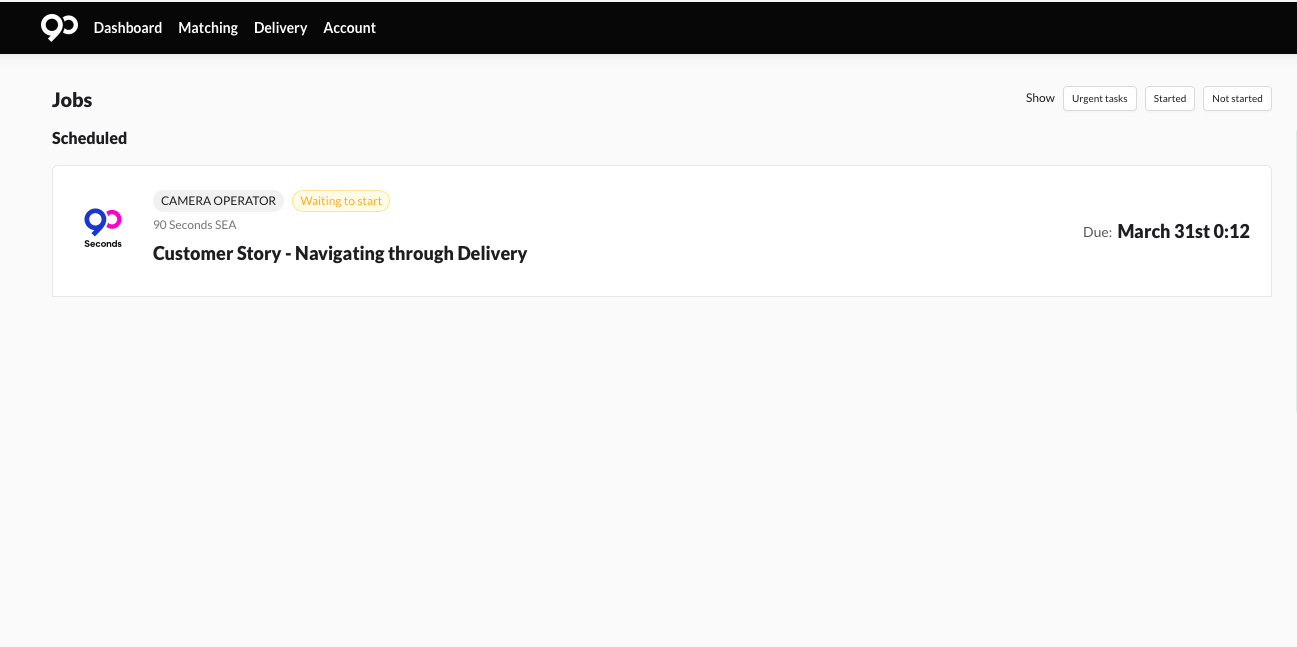Click the 90 Seconds brand logo in job card
Viewport: 1297px width, 647px height.
[x=103, y=229]
